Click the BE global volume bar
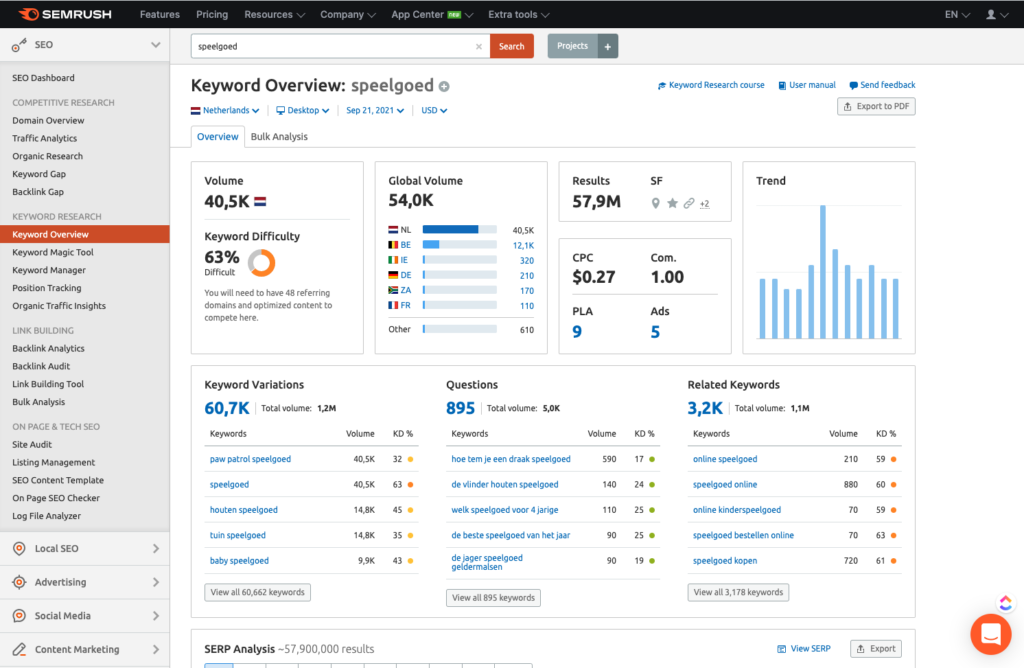Viewport: 1024px width, 668px height. click(x=460, y=245)
